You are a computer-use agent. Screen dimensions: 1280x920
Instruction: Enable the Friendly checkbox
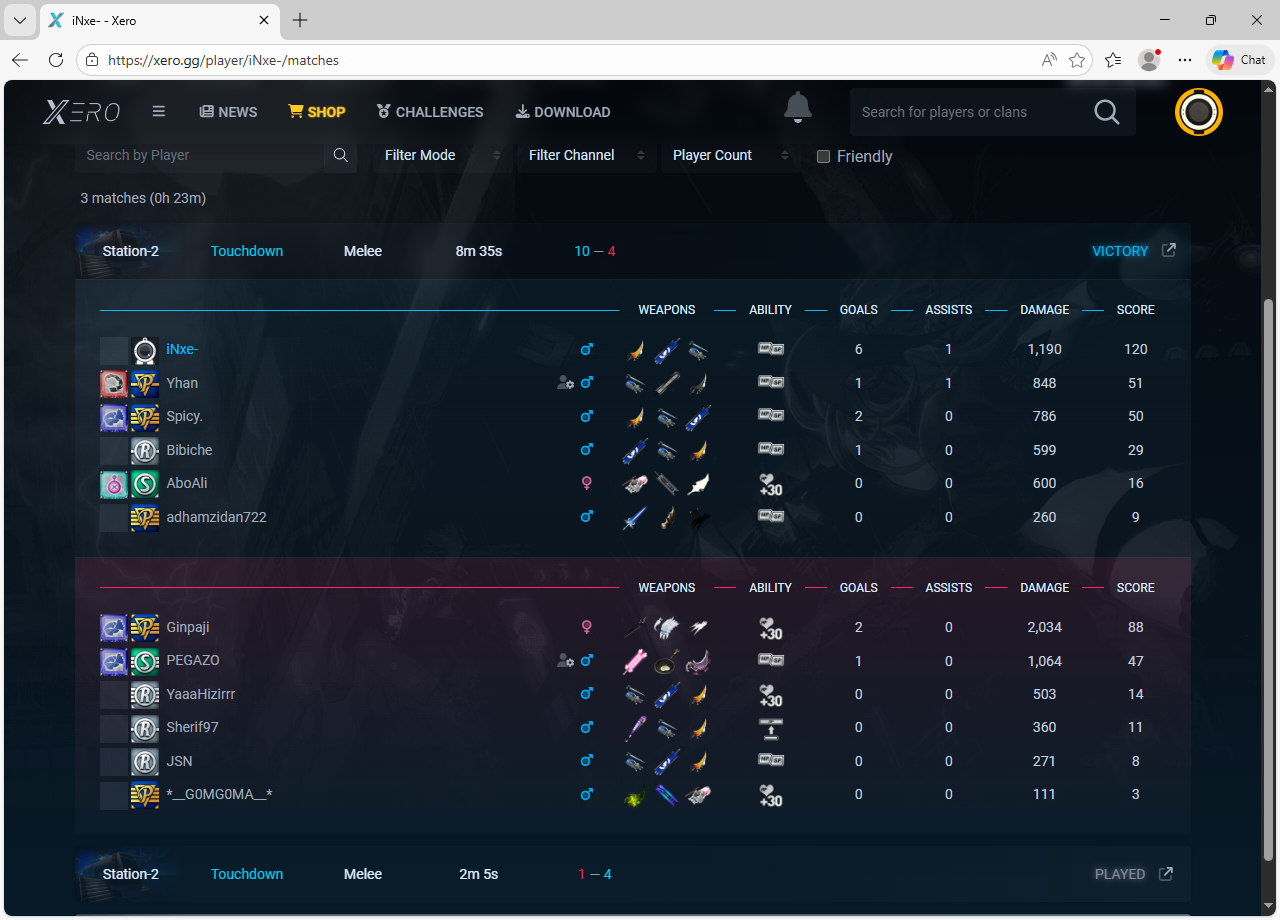824,156
